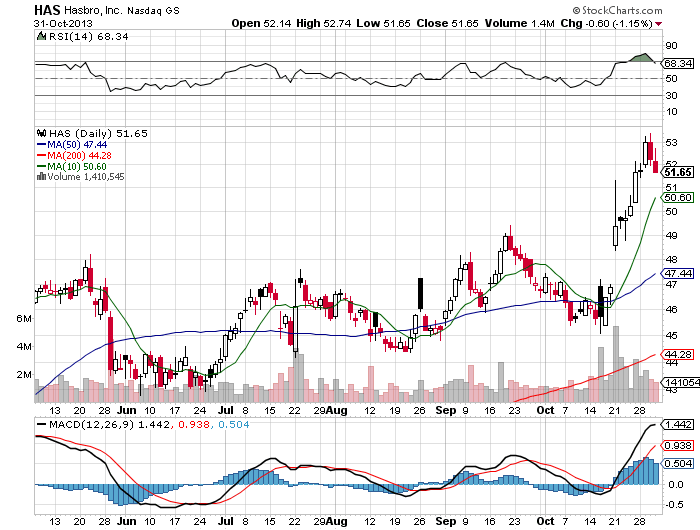
Task: Click the RSI(14) indicator icon
Action: coord(41,37)
